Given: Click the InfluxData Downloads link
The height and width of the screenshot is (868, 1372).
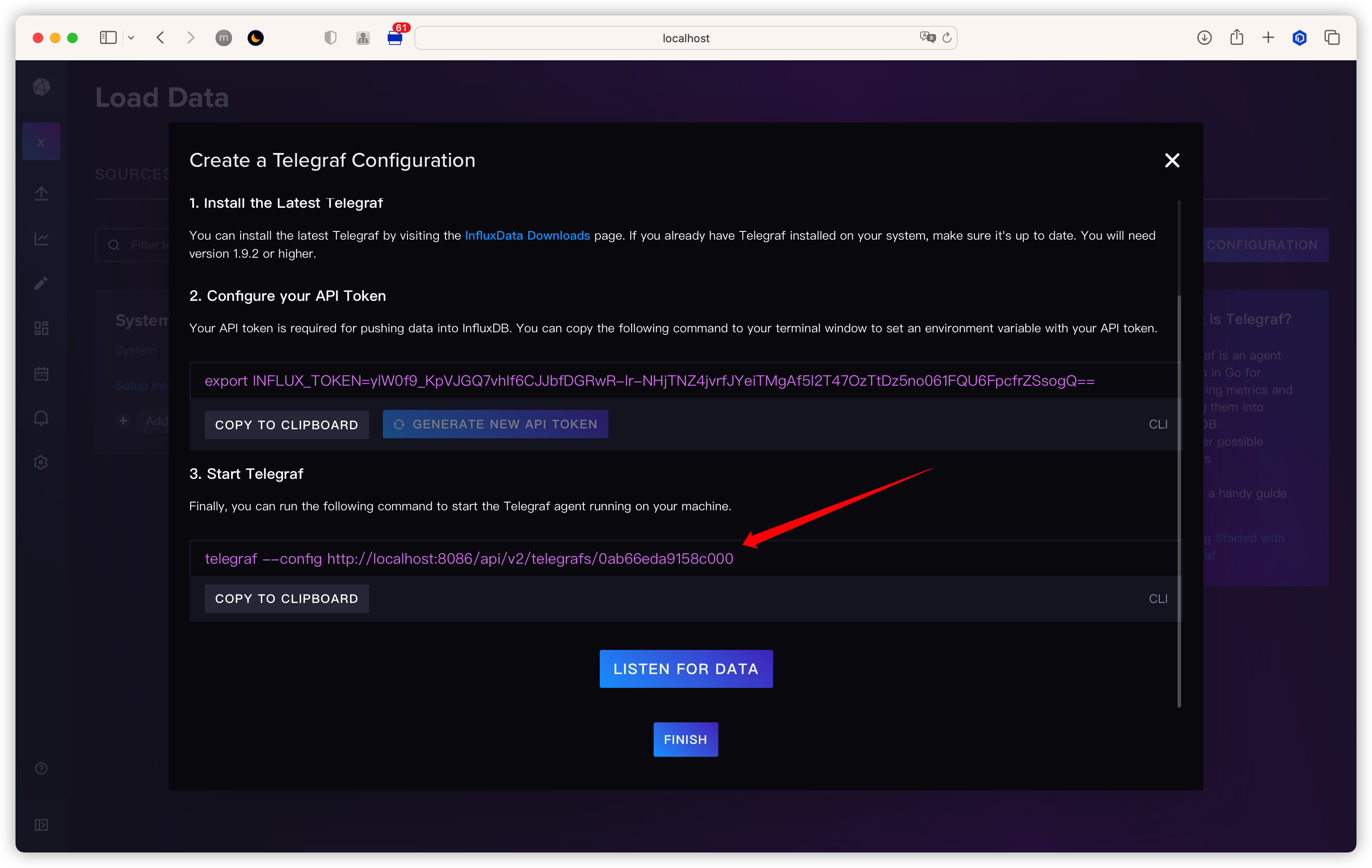Looking at the screenshot, I should (527, 235).
